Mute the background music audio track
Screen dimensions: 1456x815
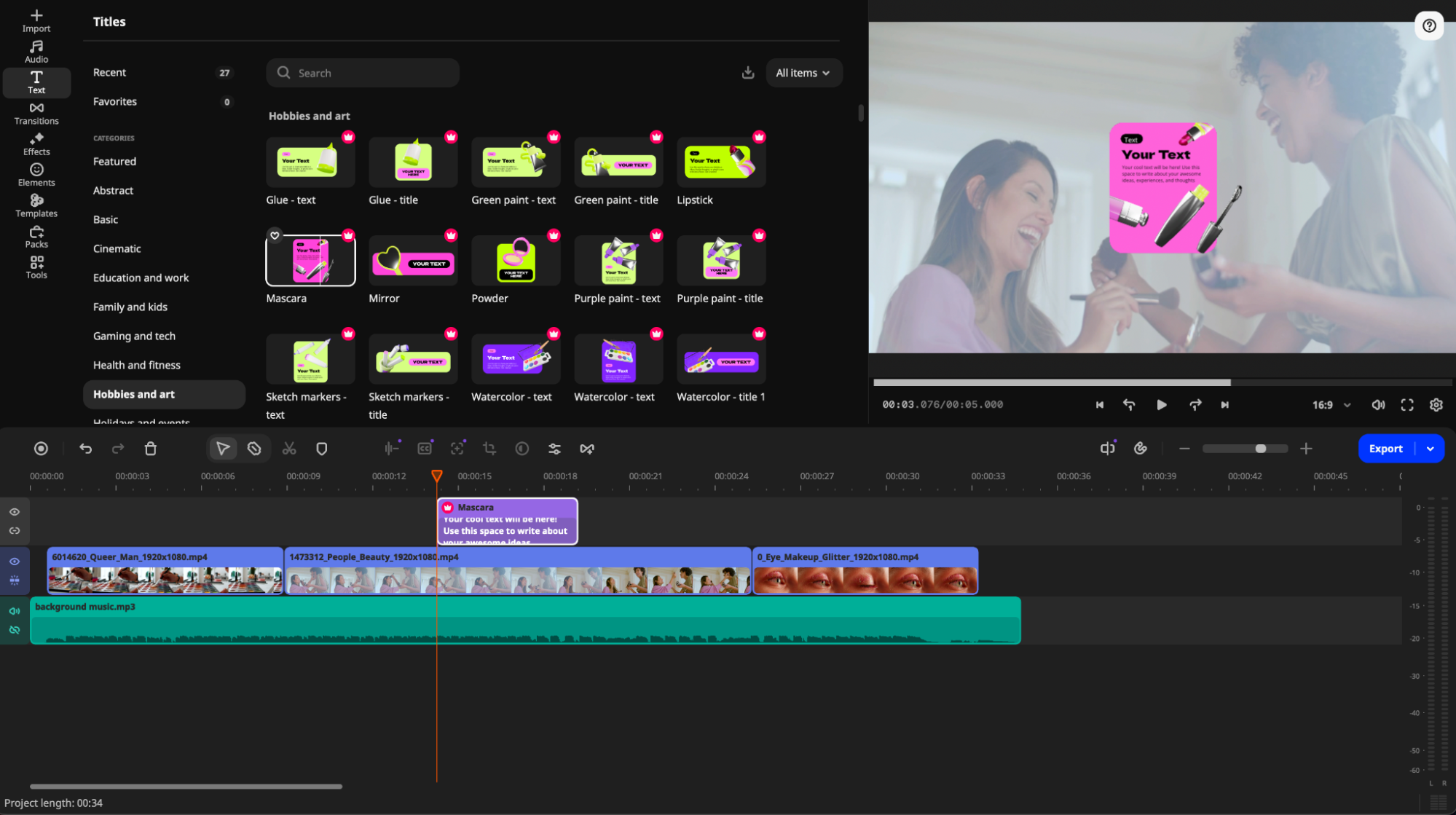15,611
